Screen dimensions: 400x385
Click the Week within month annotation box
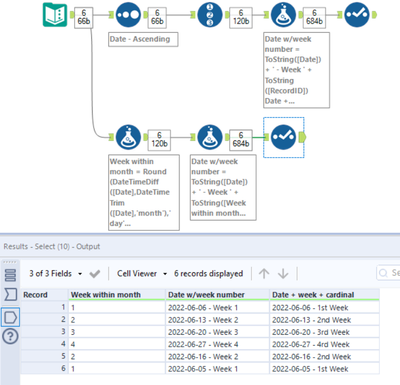pyautogui.click(x=144, y=192)
